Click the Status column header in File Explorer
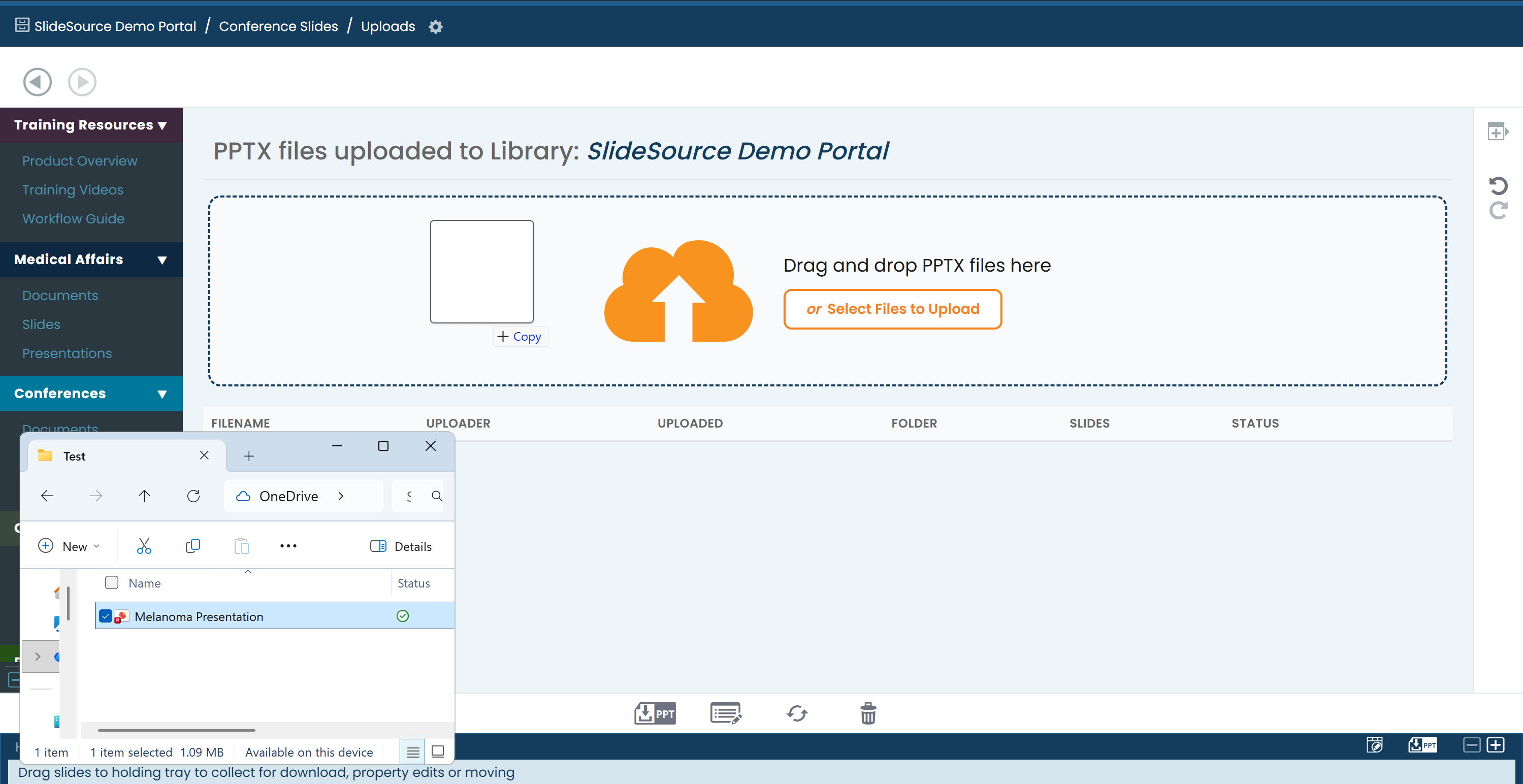 (413, 583)
